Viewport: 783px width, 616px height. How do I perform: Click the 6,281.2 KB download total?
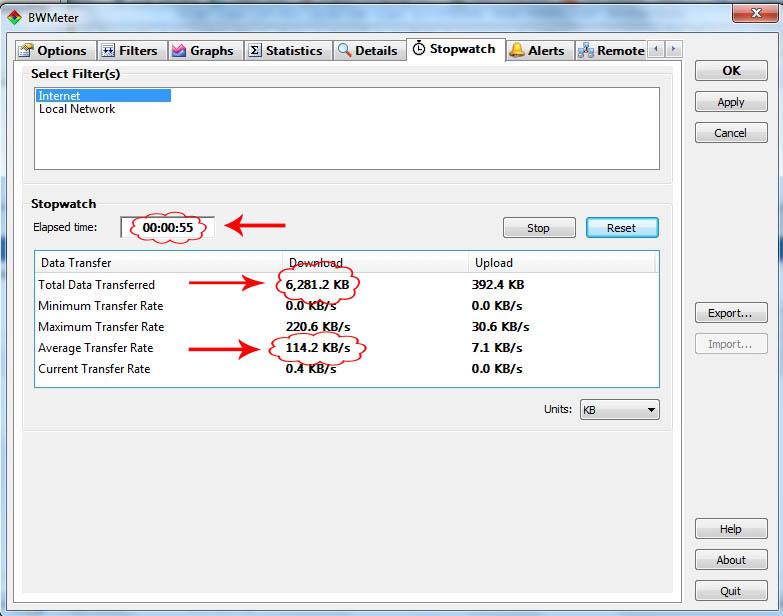[x=318, y=285]
